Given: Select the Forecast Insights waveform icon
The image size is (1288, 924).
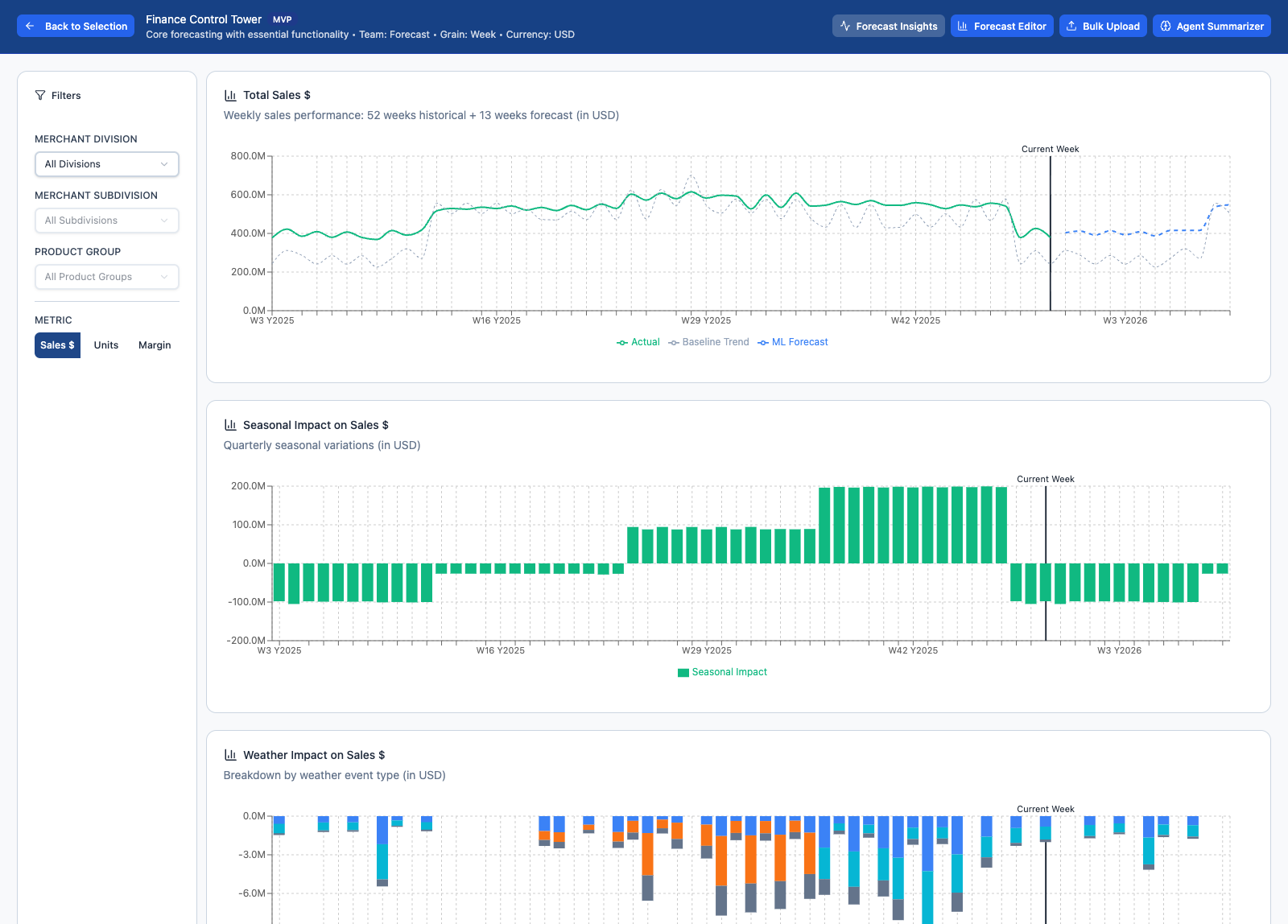Looking at the screenshot, I should click(x=846, y=26).
